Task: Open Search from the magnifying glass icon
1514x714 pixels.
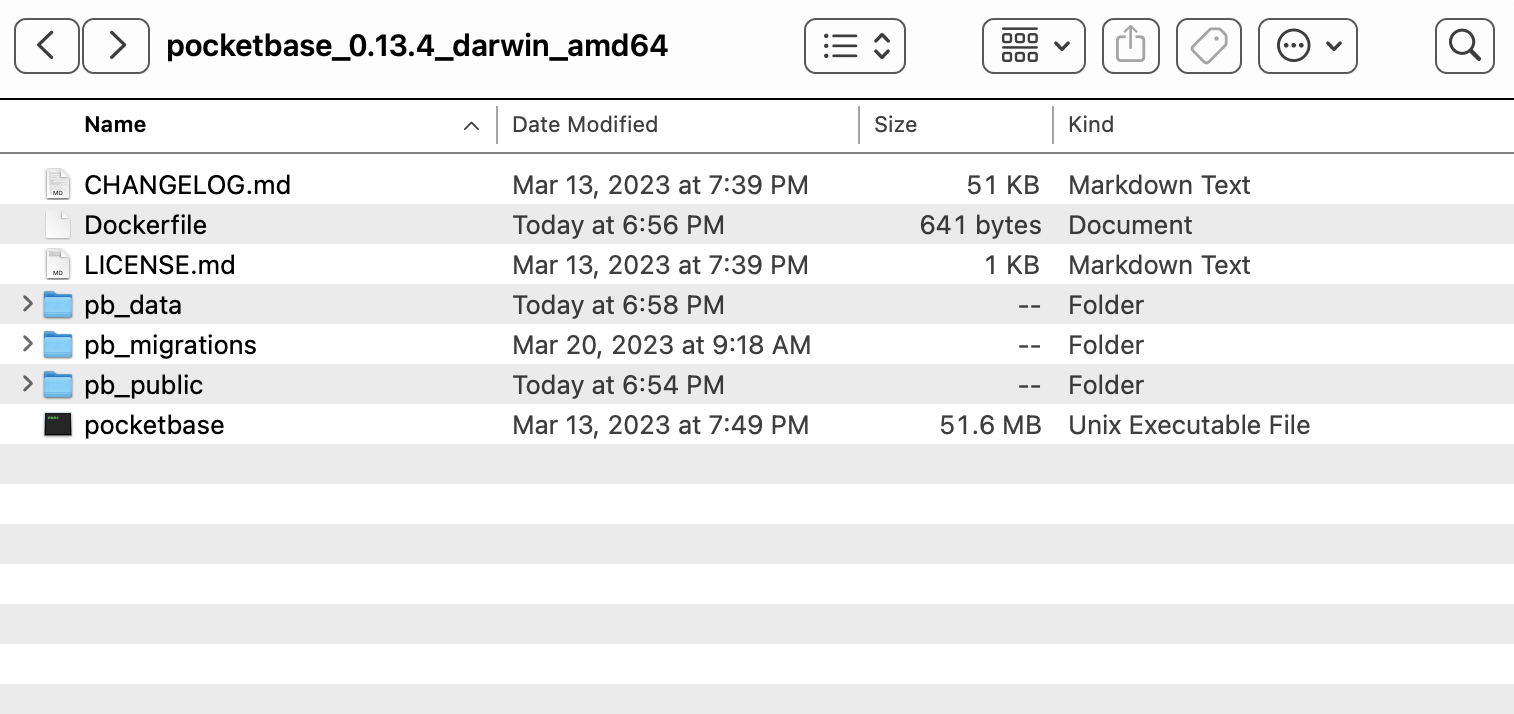Action: [x=1463, y=45]
